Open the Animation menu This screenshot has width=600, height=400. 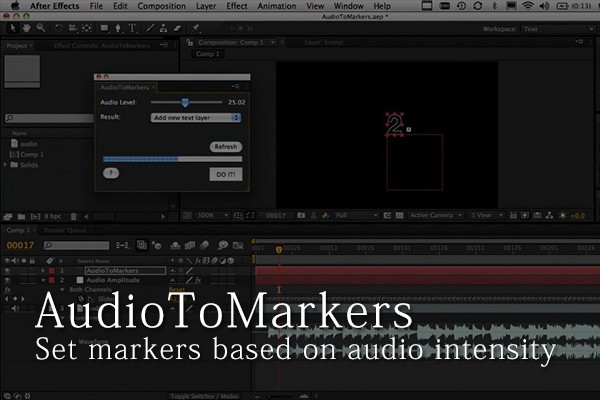tap(277, 6)
